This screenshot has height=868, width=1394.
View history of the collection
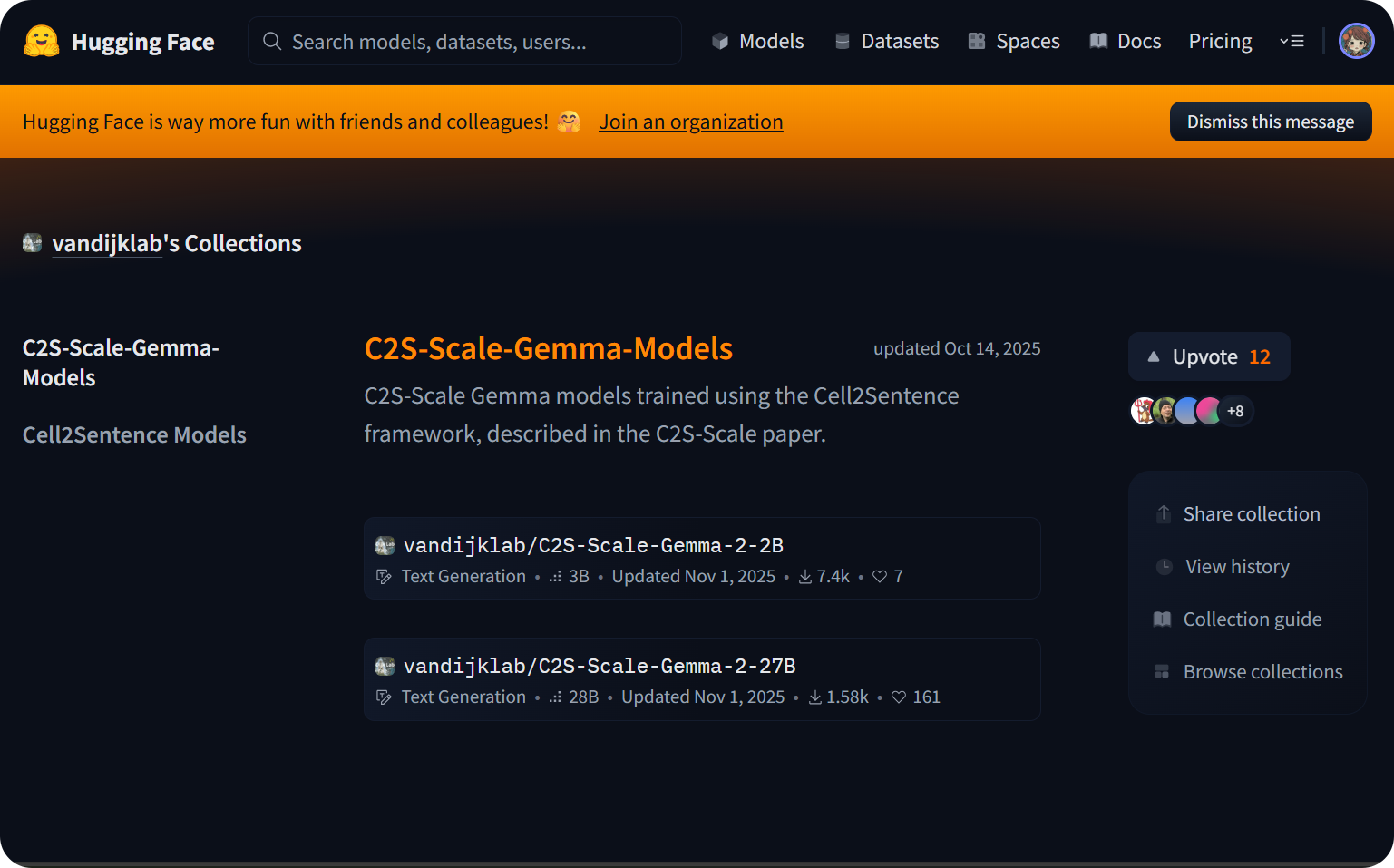click(1237, 567)
